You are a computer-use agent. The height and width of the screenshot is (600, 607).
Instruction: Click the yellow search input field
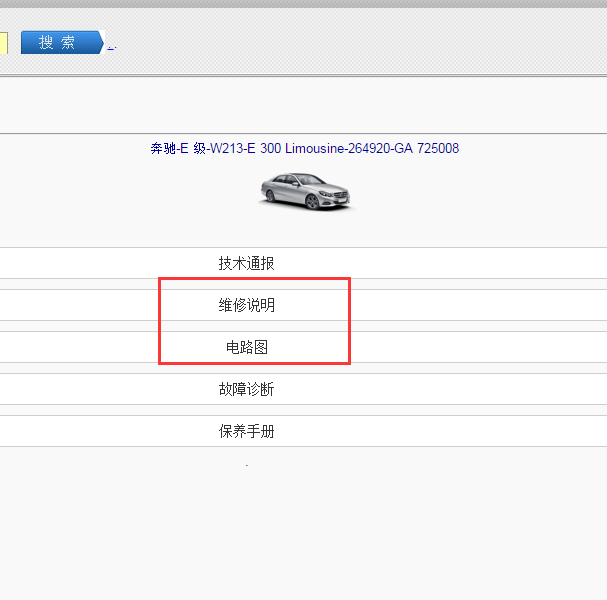click(x=3, y=43)
